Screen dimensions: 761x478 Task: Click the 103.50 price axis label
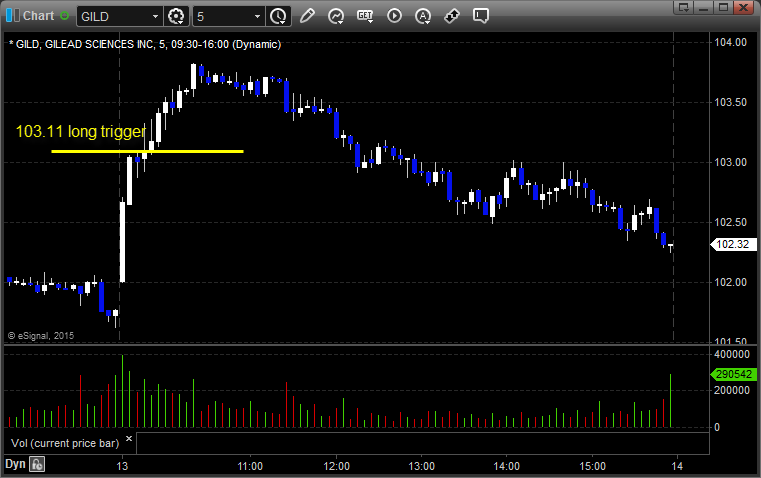point(730,102)
